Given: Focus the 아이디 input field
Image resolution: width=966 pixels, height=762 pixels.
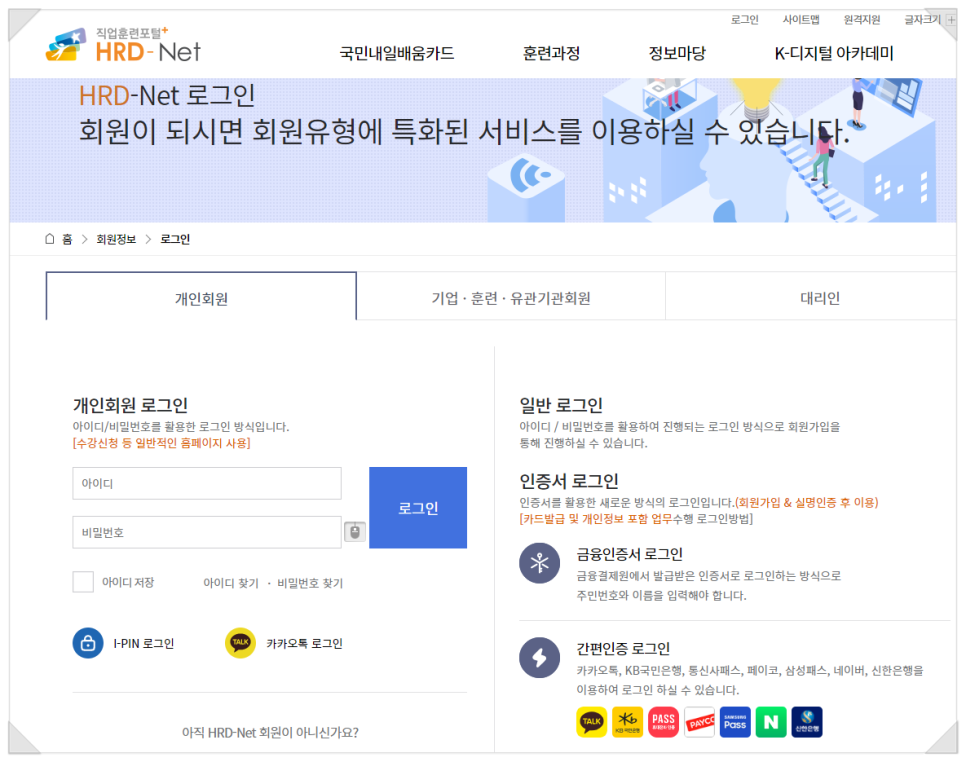Looking at the screenshot, I should (207, 483).
